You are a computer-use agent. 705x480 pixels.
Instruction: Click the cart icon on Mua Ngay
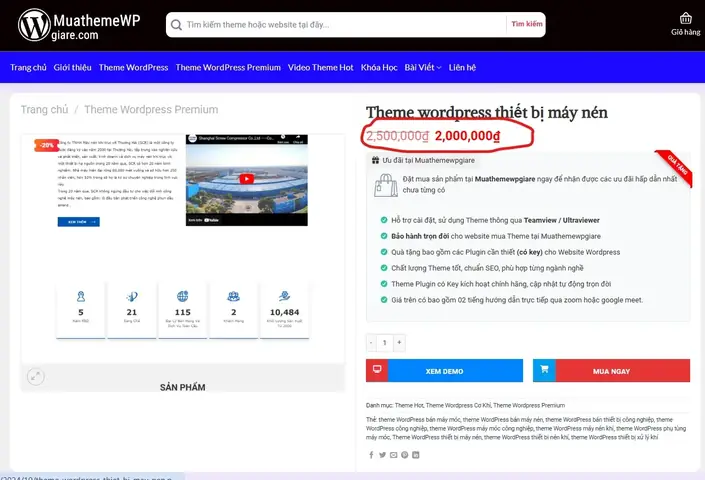(x=544, y=370)
